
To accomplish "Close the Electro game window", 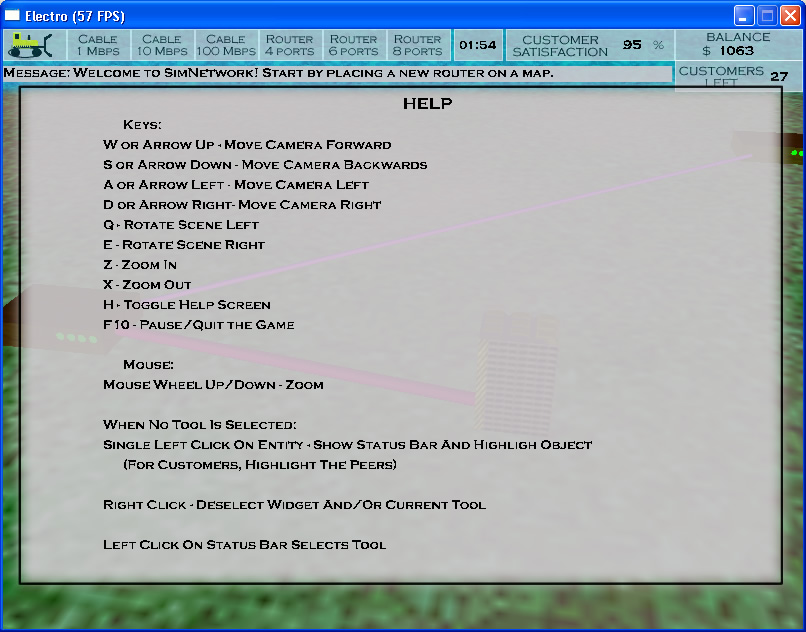I will click(x=789, y=16).
